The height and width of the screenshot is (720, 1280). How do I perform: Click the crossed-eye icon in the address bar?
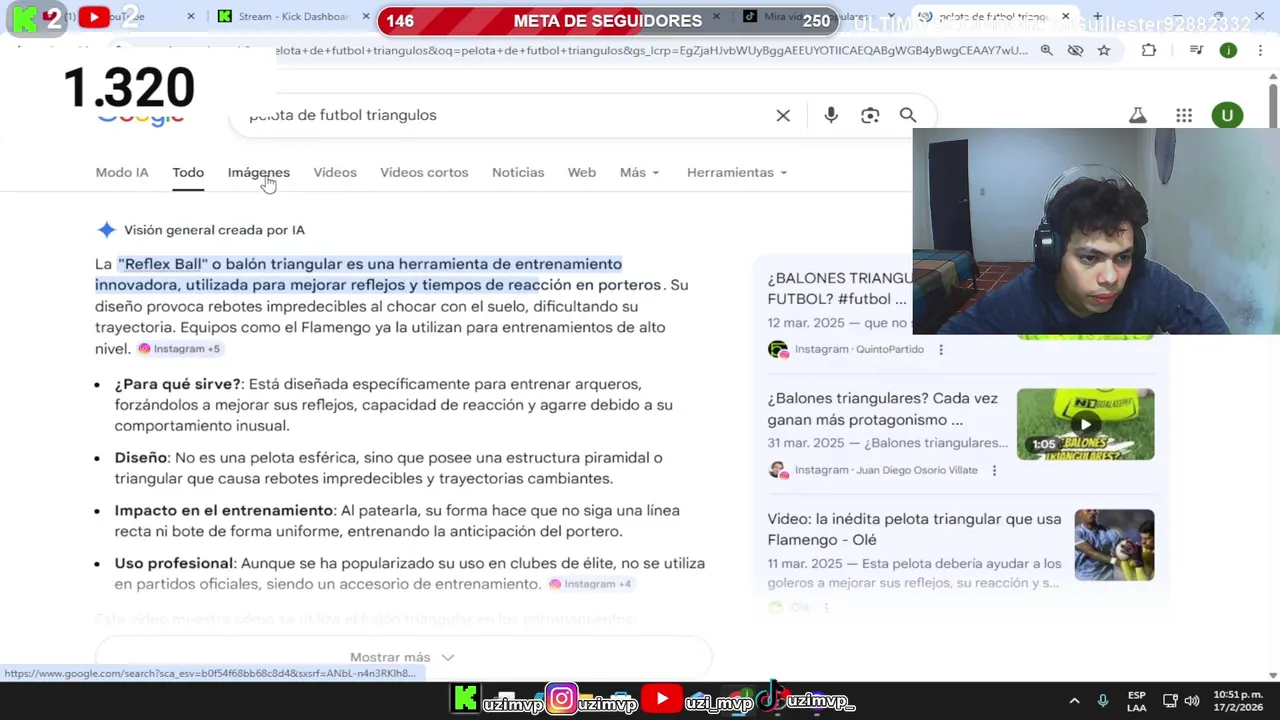pyautogui.click(x=1075, y=50)
